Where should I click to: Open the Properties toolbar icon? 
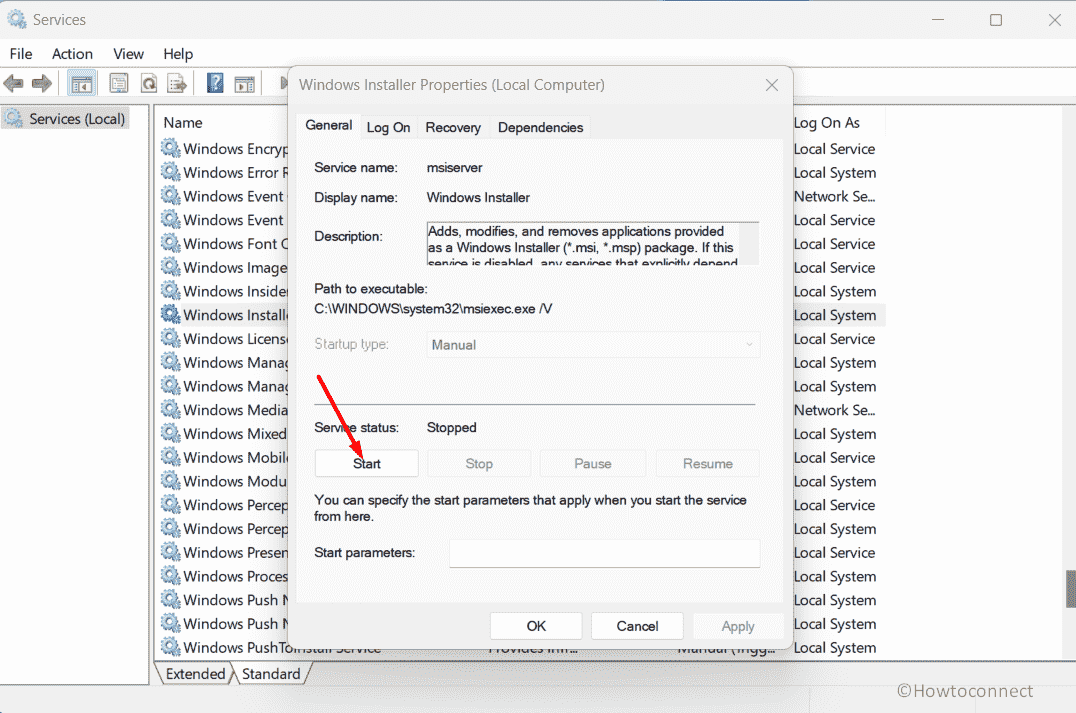point(119,84)
